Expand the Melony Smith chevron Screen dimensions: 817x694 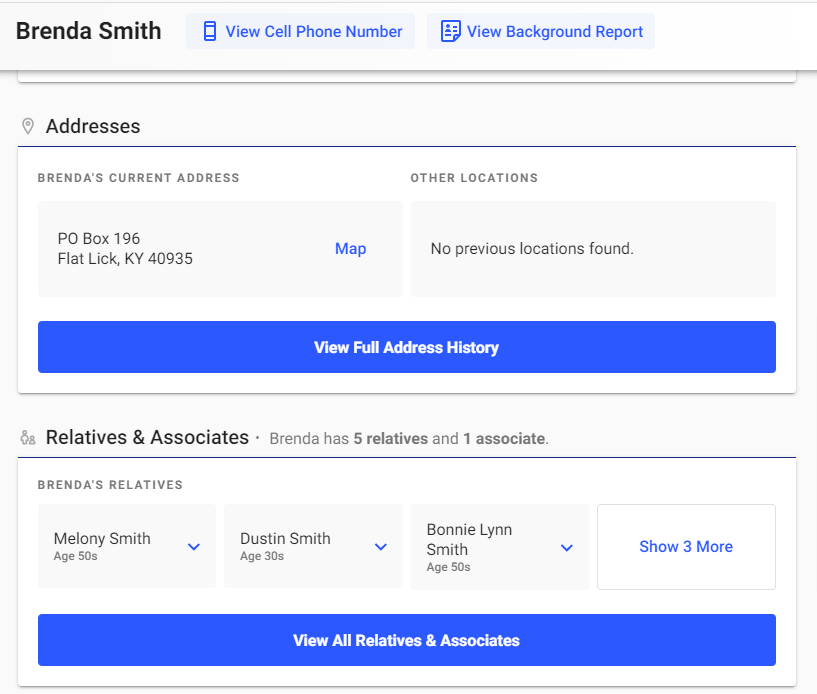coord(194,547)
